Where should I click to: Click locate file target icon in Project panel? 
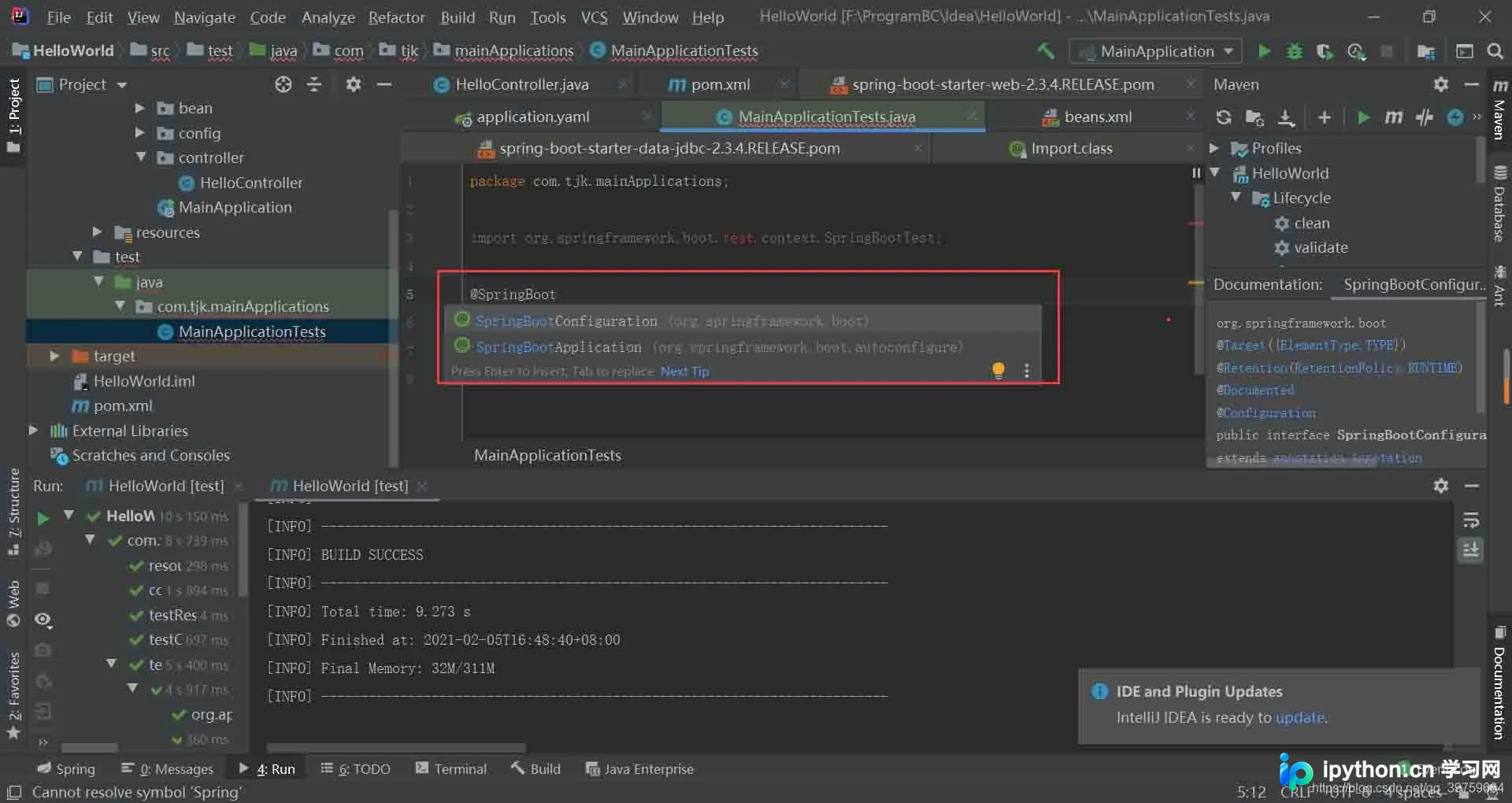[x=283, y=84]
